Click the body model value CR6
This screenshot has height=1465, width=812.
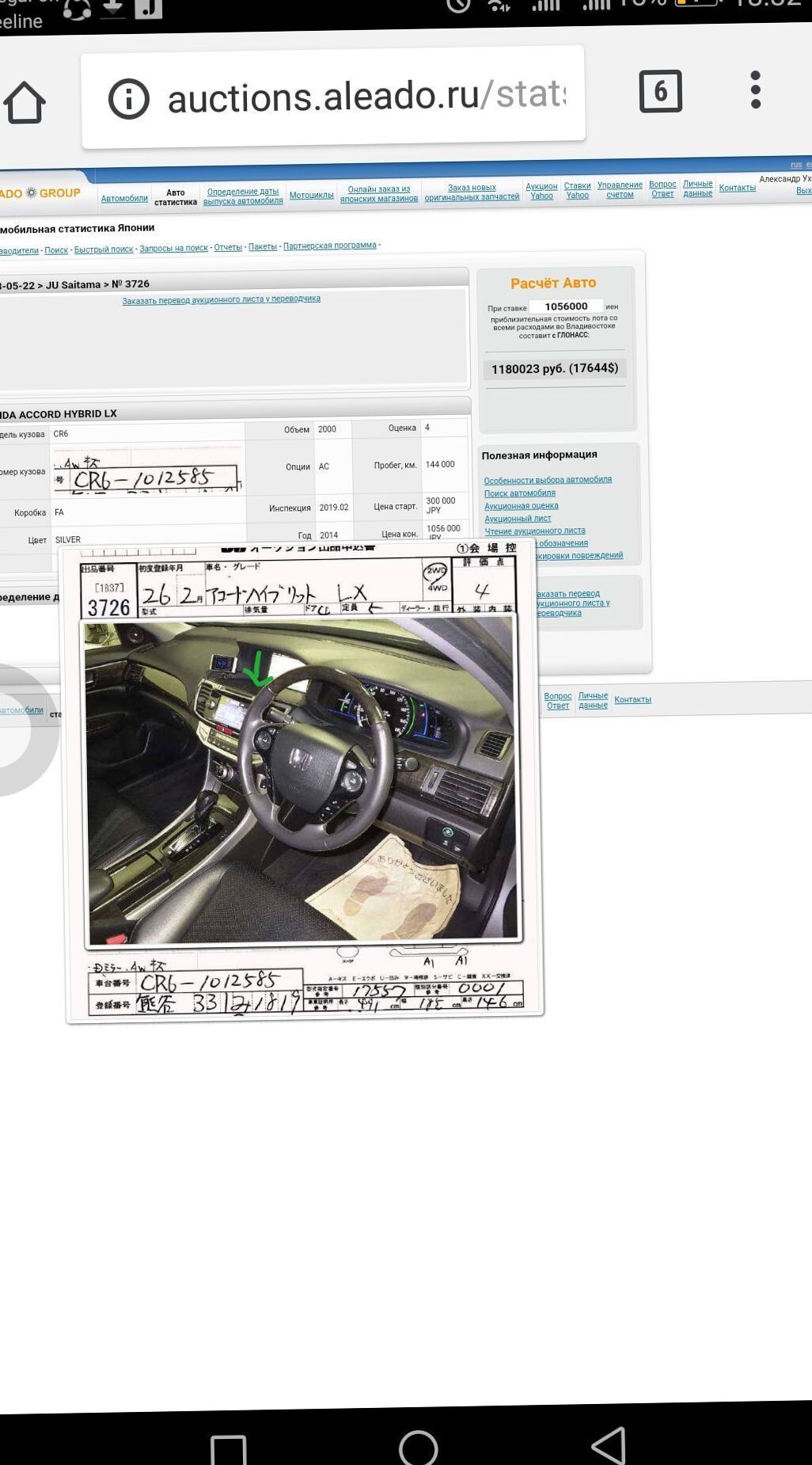(61, 434)
